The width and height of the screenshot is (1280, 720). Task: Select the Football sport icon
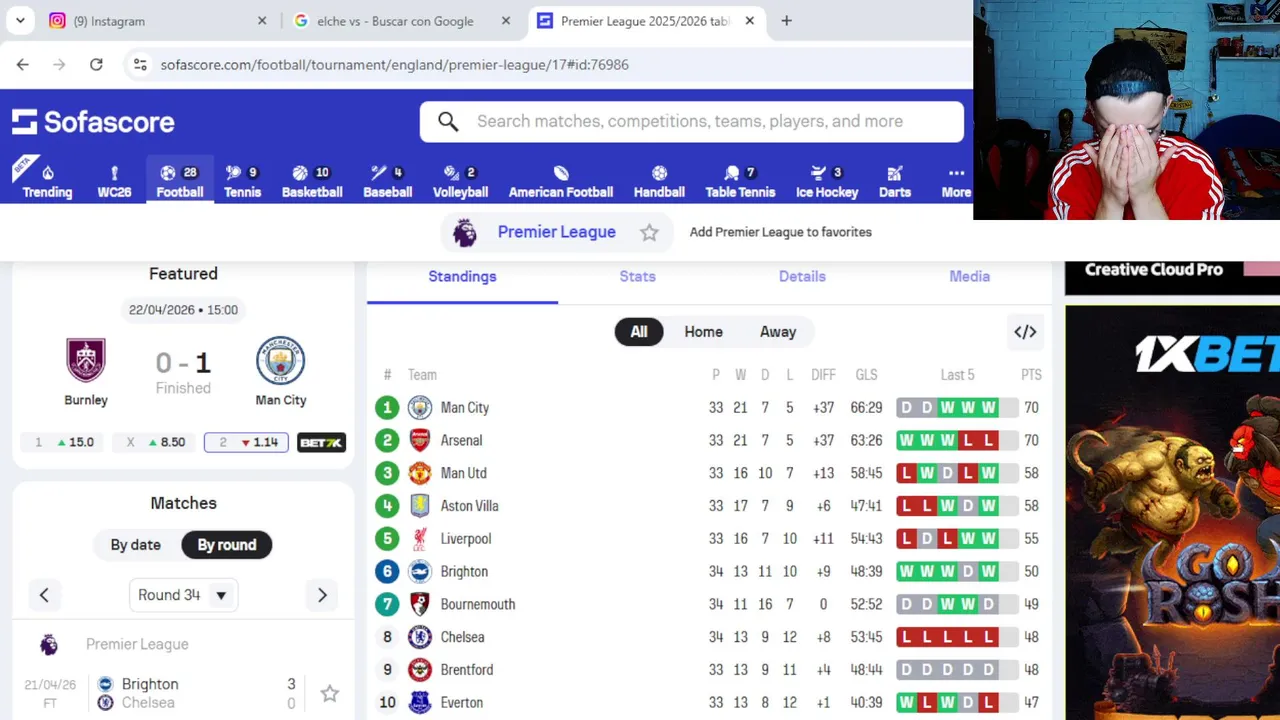[180, 181]
